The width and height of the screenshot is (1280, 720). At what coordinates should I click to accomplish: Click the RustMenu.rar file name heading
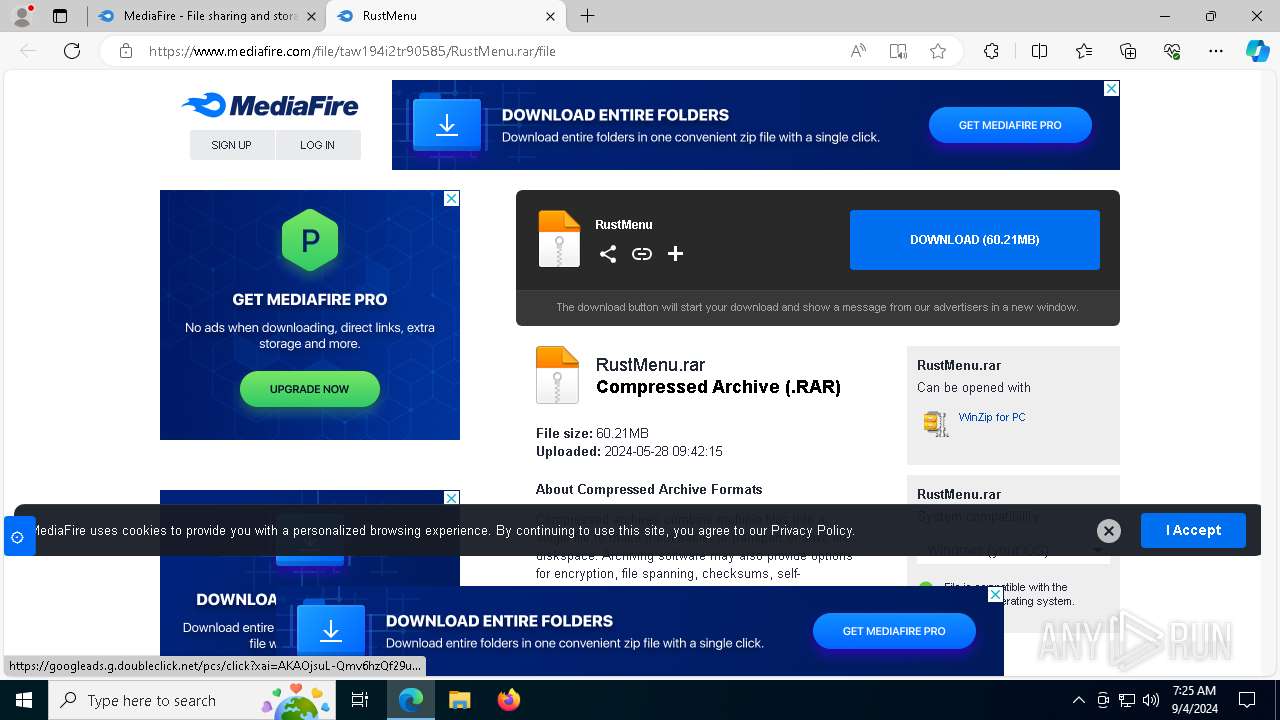tap(650, 365)
